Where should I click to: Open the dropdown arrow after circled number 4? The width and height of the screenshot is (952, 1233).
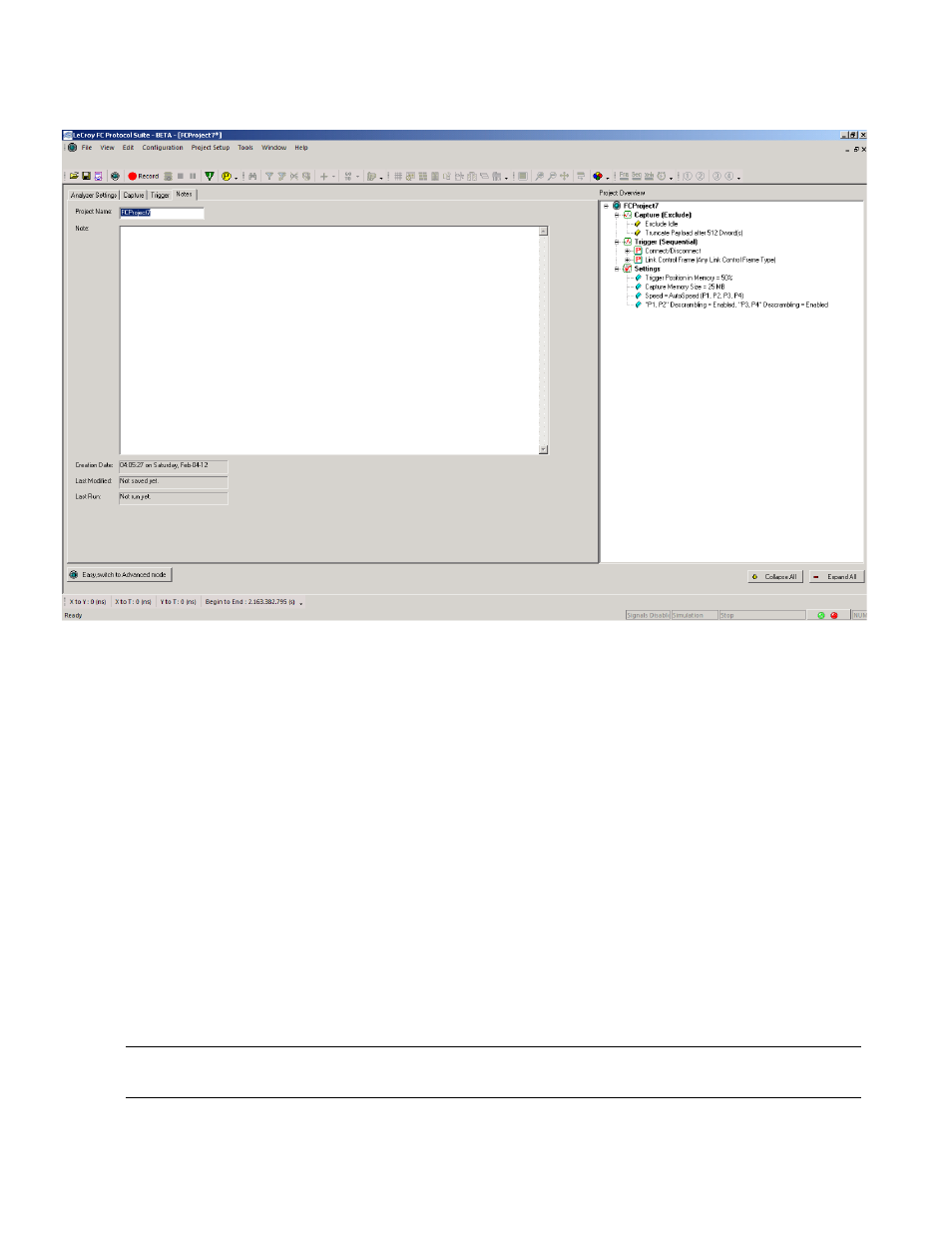click(x=738, y=177)
